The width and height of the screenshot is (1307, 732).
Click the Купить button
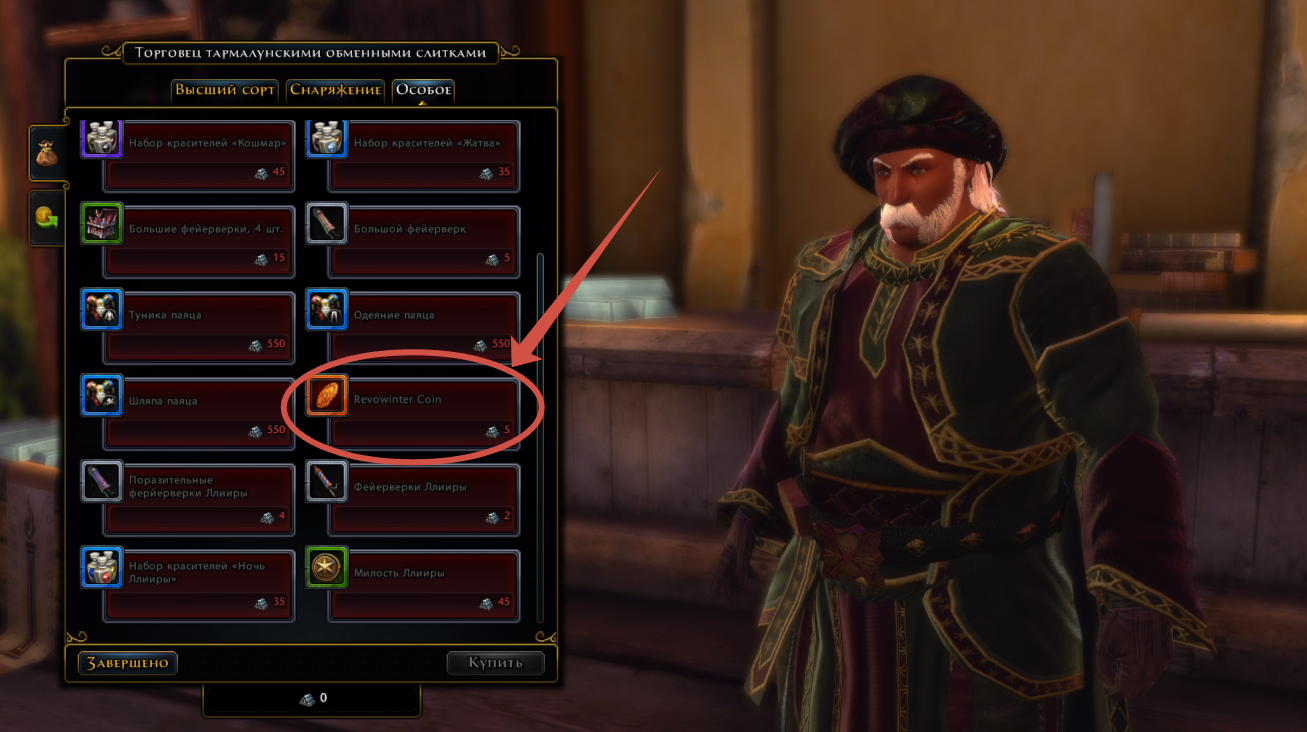(495, 663)
